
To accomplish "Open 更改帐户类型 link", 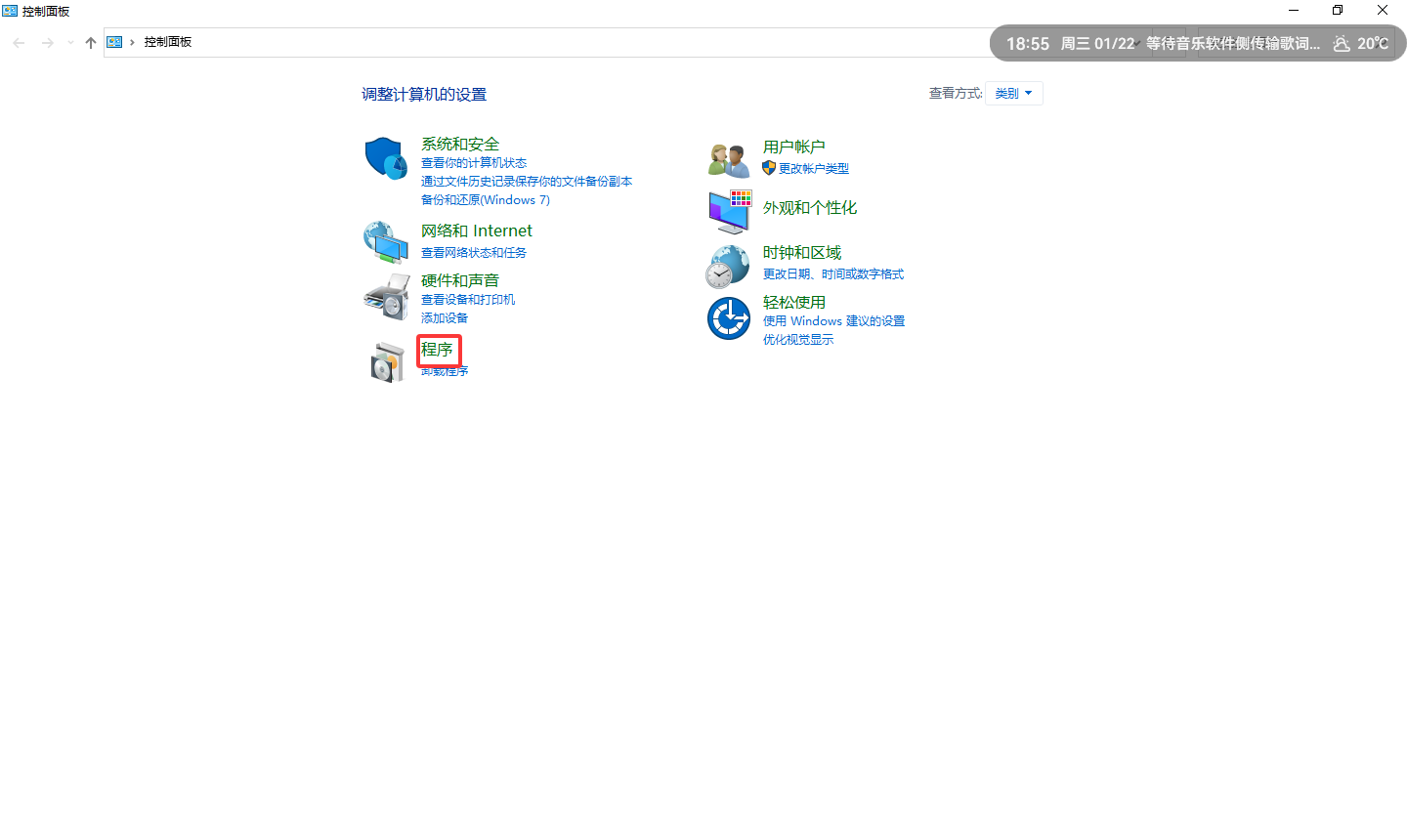I will pyautogui.click(x=813, y=169).
